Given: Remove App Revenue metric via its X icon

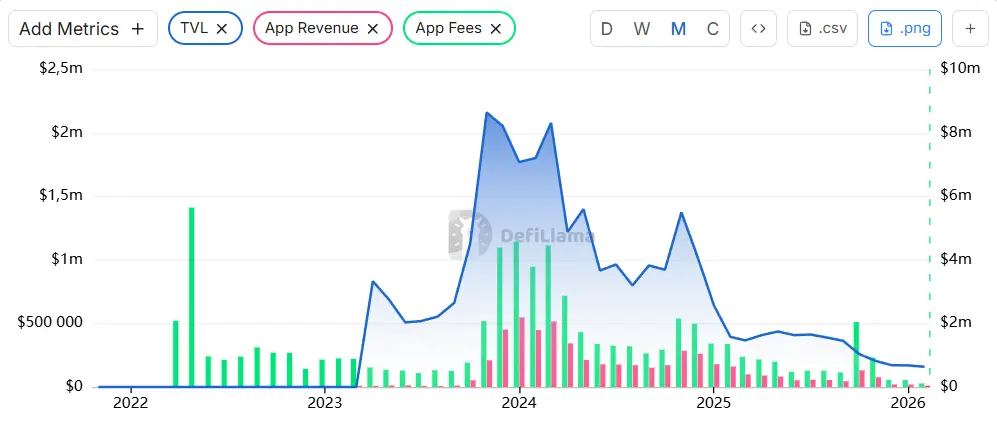Looking at the screenshot, I should (373, 29).
